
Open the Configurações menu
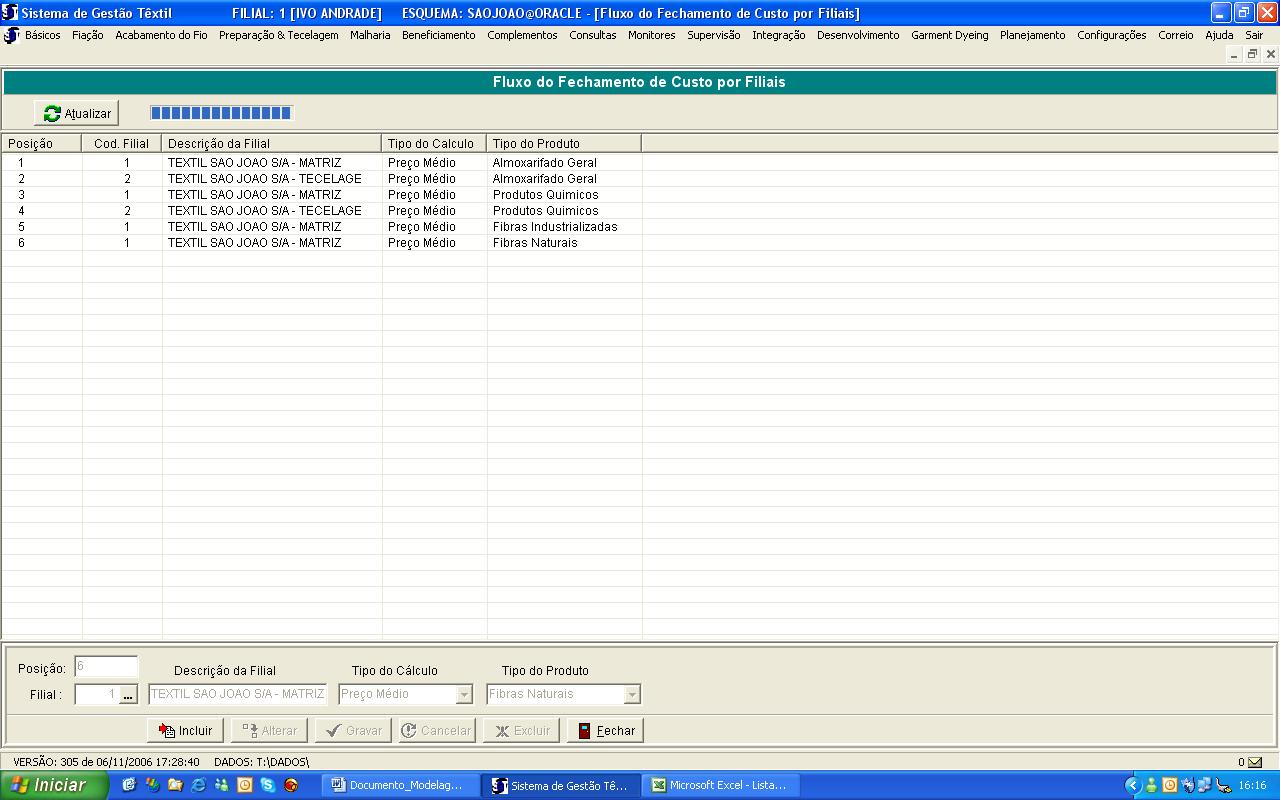click(x=1111, y=35)
